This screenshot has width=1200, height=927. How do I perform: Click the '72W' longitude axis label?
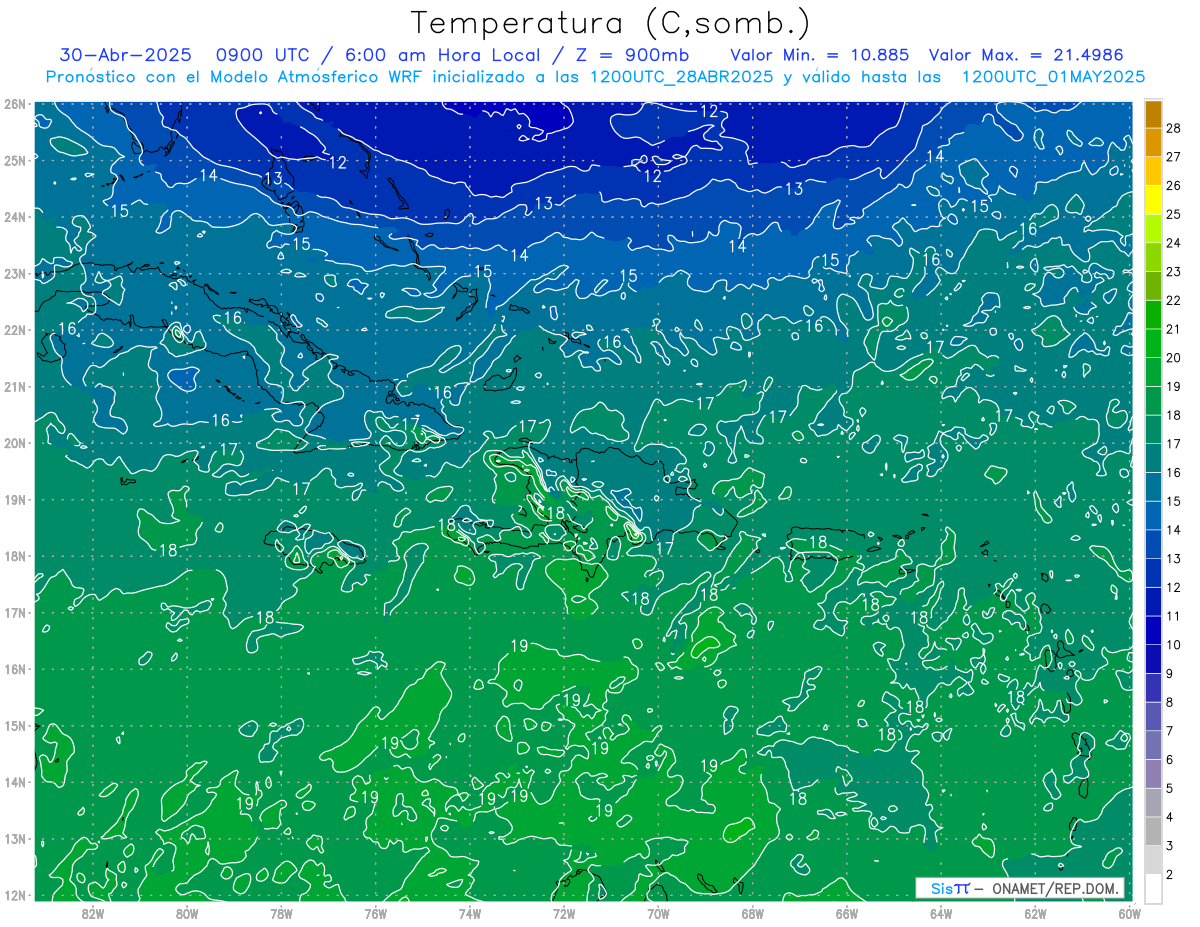[564, 913]
